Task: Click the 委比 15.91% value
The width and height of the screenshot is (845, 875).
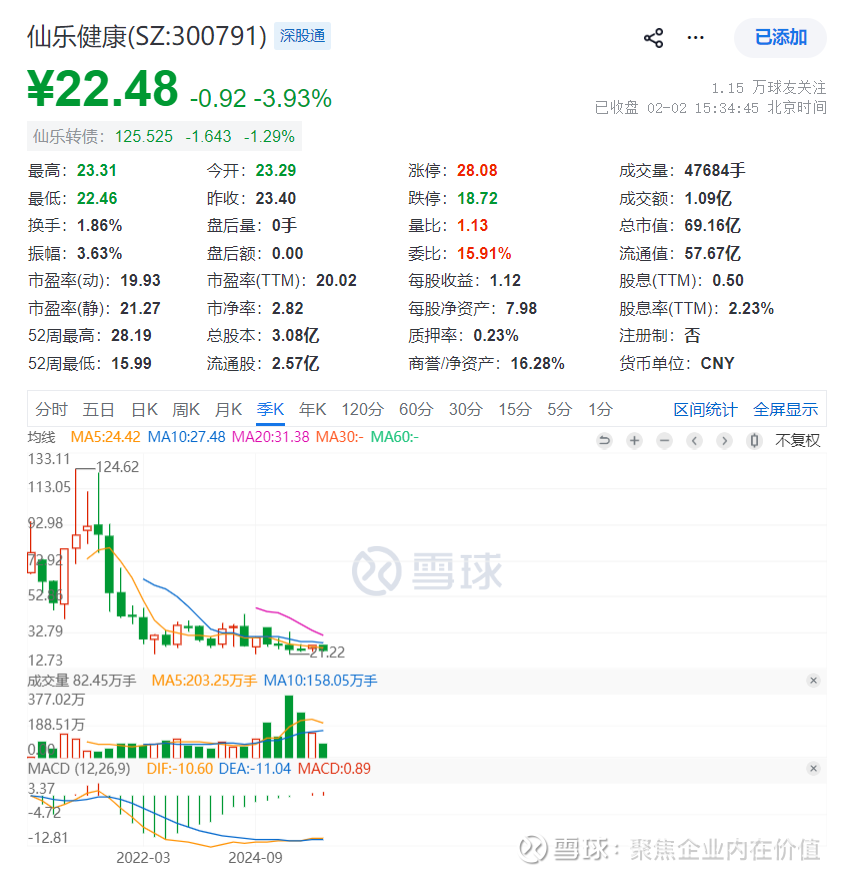Action: [484, 253]
